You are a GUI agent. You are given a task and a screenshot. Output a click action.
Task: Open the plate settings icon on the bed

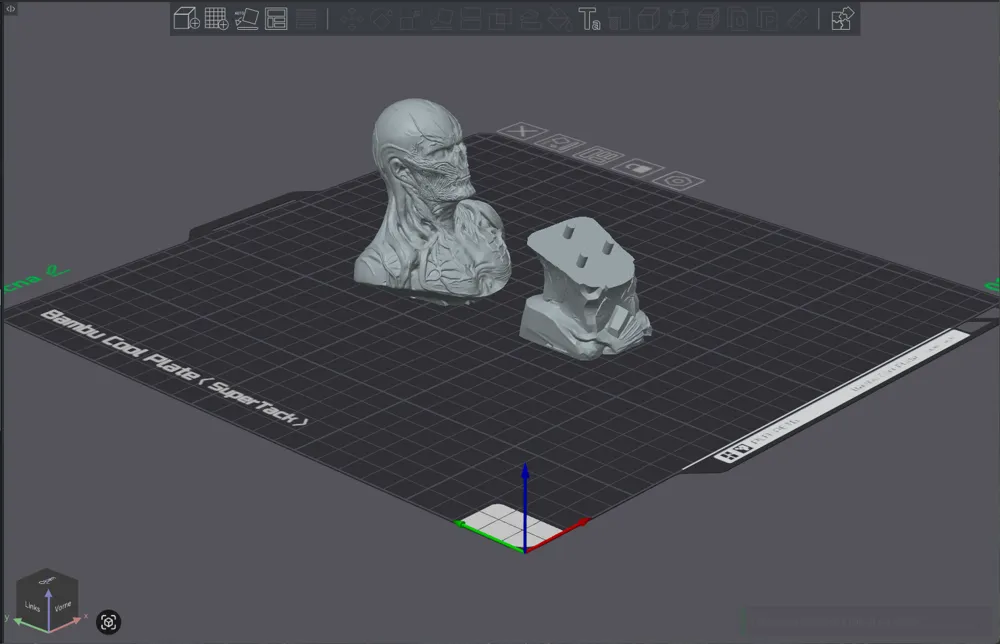(x=676, y=180)
